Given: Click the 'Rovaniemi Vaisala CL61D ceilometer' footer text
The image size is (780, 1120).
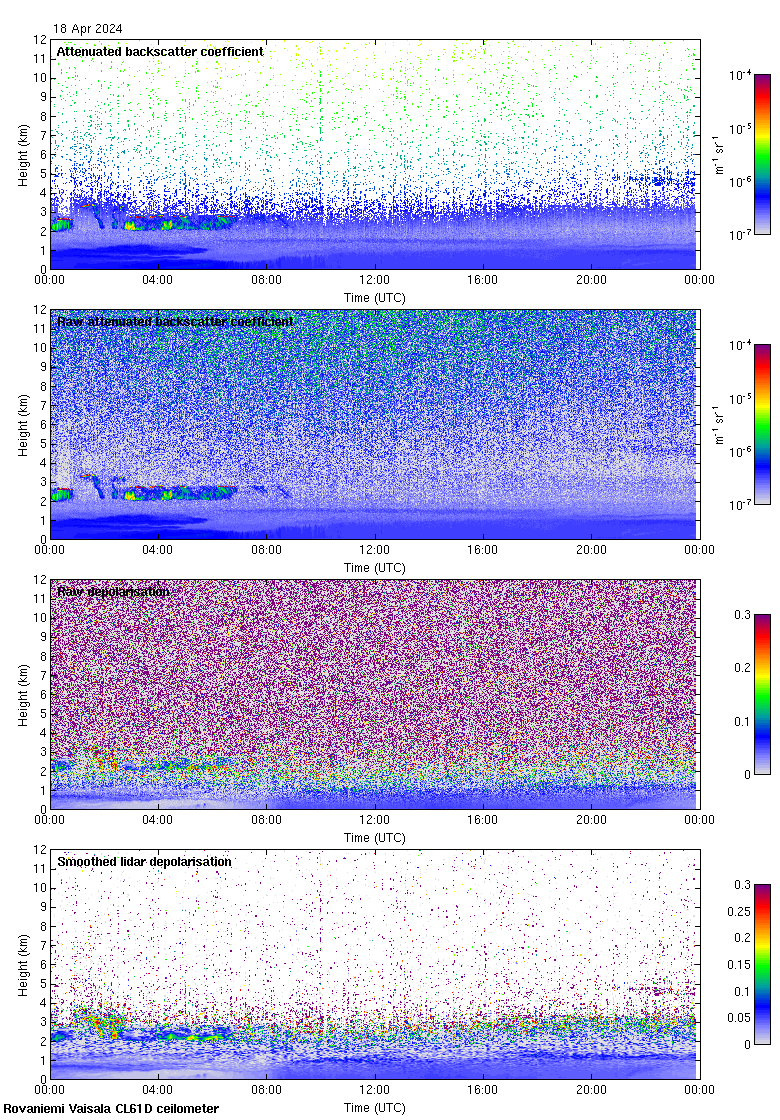Looking at the screenshot, I should (111, 1108).
